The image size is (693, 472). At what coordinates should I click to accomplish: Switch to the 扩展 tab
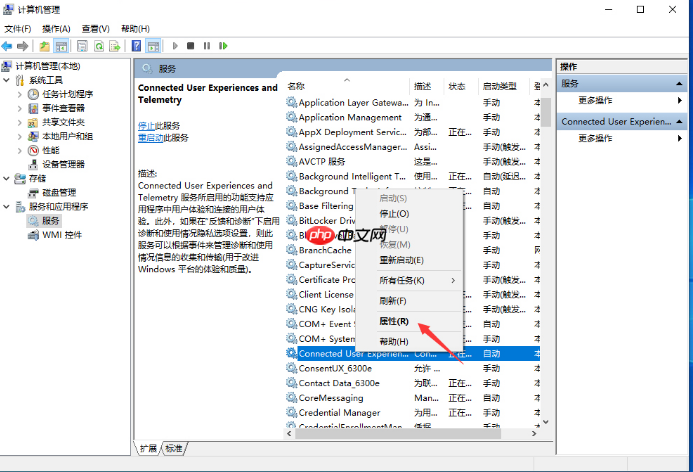point(148,449)
